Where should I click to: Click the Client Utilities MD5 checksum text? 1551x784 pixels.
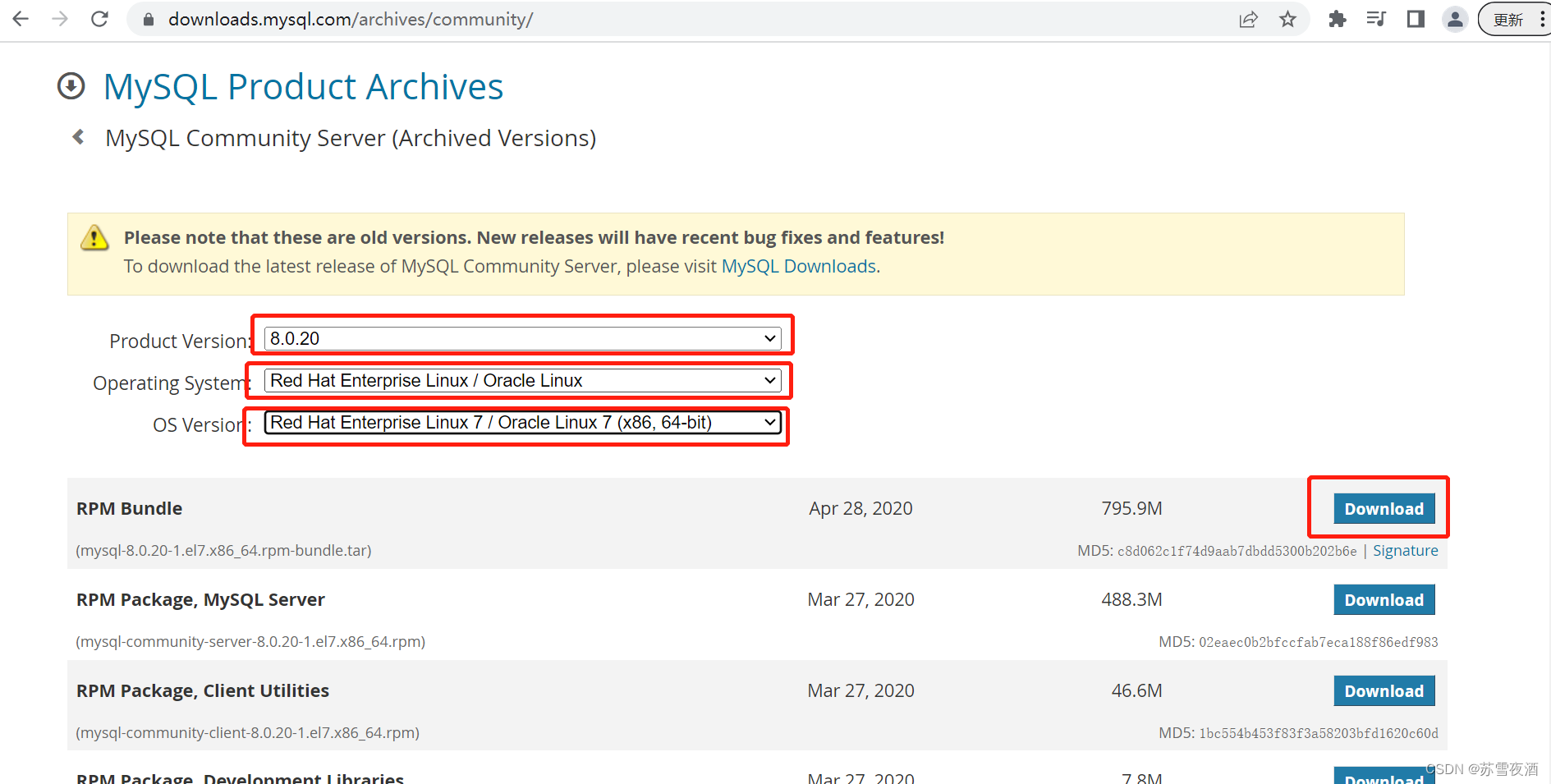1298,733
